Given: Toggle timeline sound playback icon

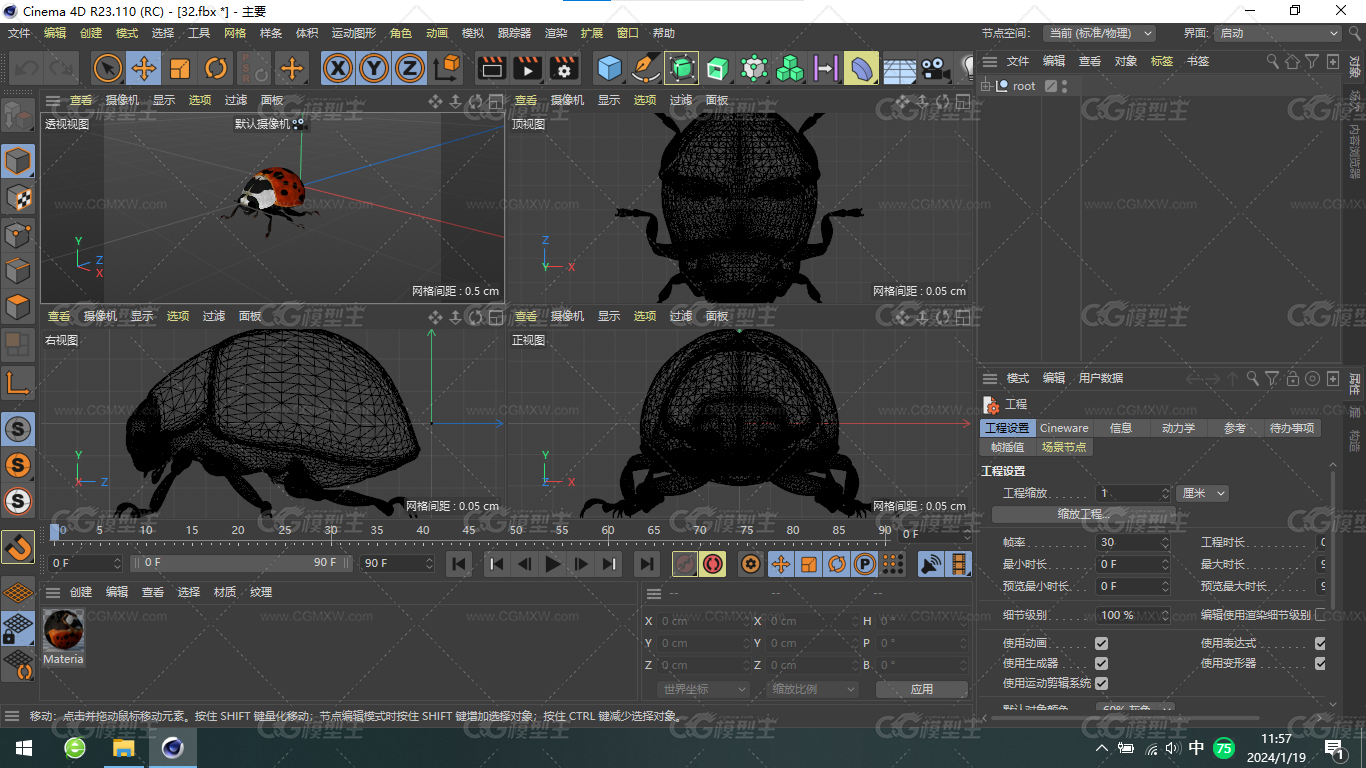Looking at the screenshot, I should click(931, 565).
